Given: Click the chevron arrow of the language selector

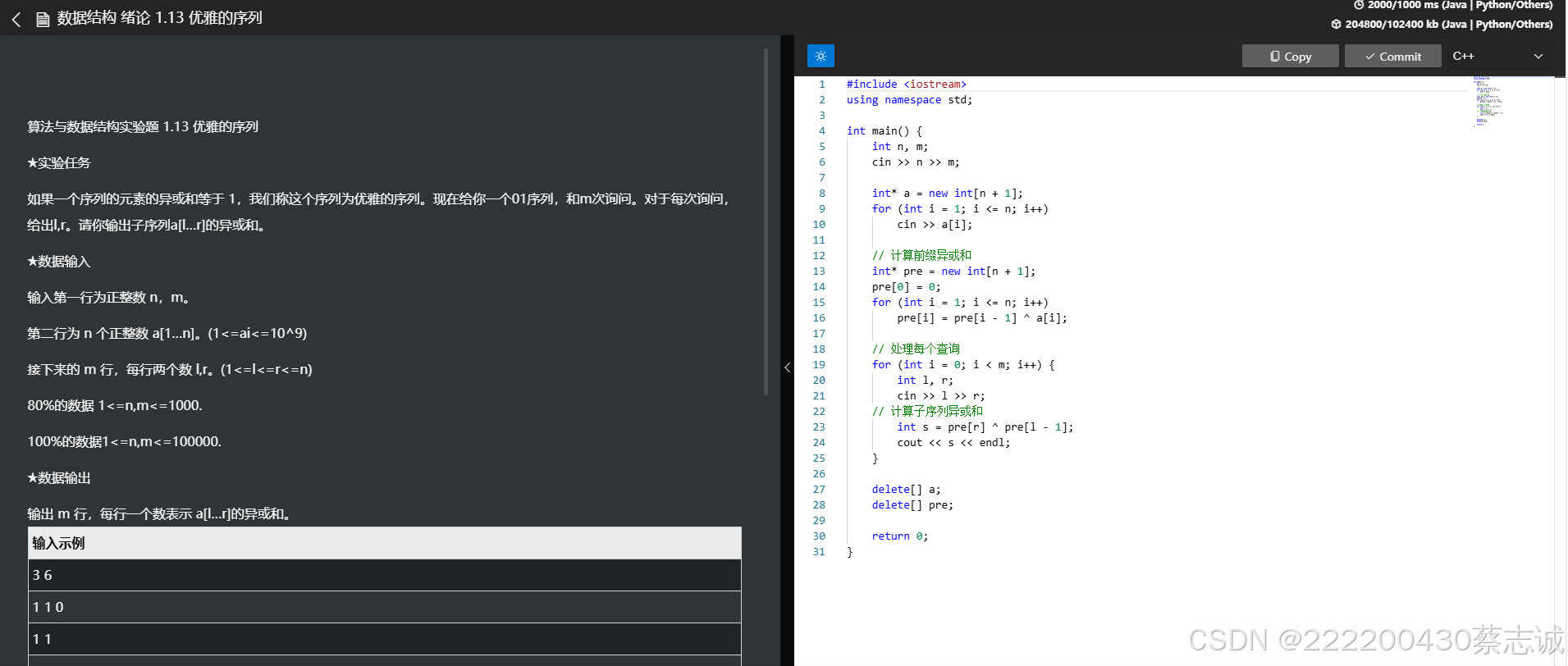Looking at the screenshot, I should (1538, 56).
